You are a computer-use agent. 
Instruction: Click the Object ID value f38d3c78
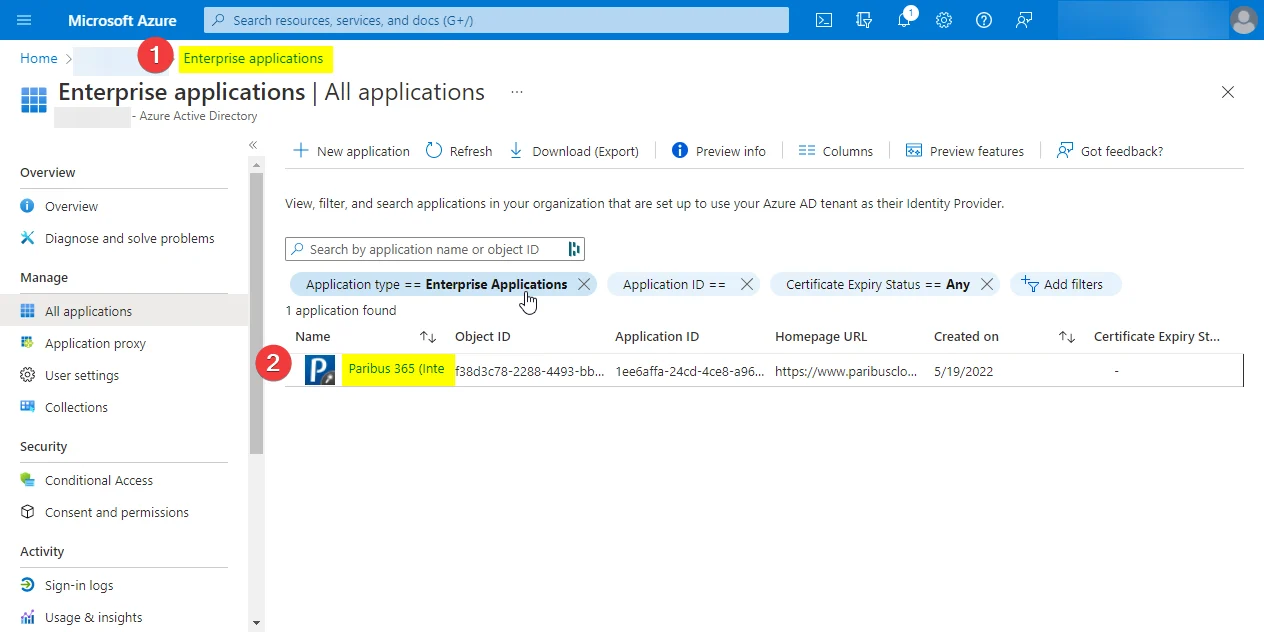point(530,371)
